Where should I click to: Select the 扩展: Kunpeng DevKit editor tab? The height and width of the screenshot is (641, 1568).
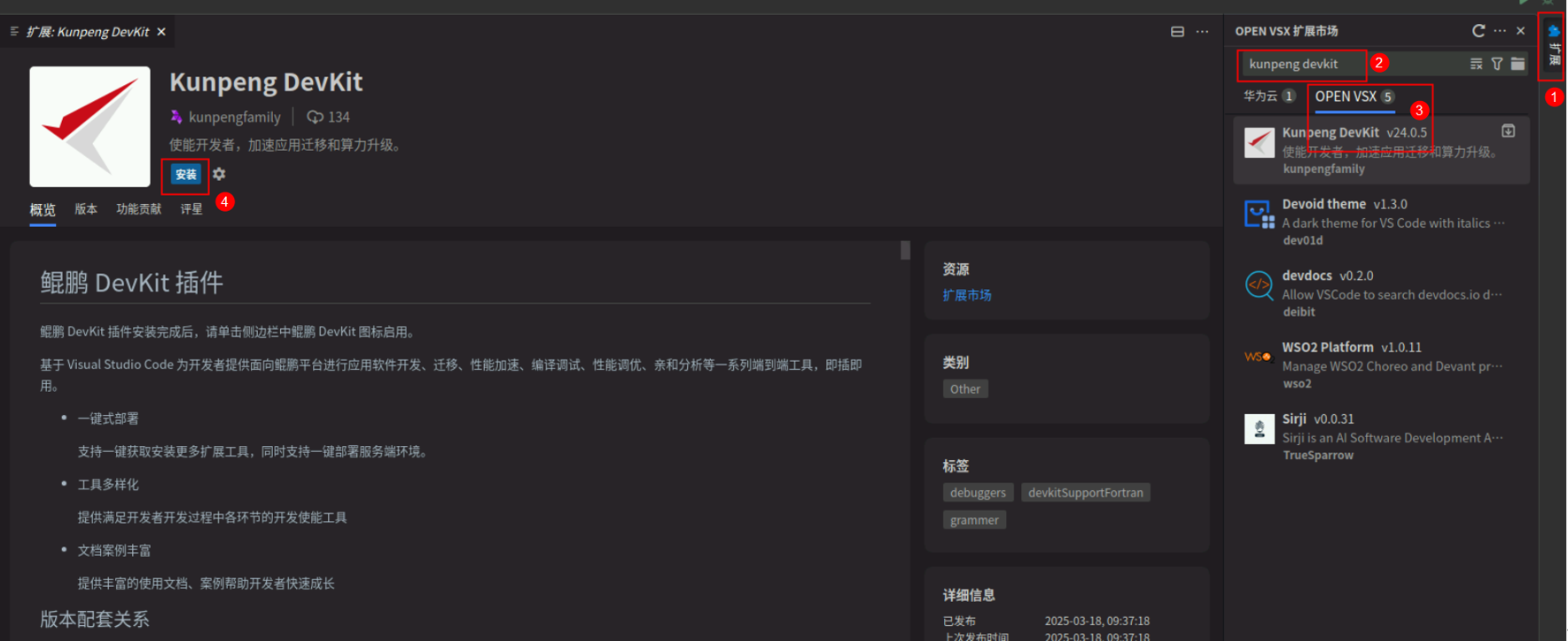click(x=88, y=32)
